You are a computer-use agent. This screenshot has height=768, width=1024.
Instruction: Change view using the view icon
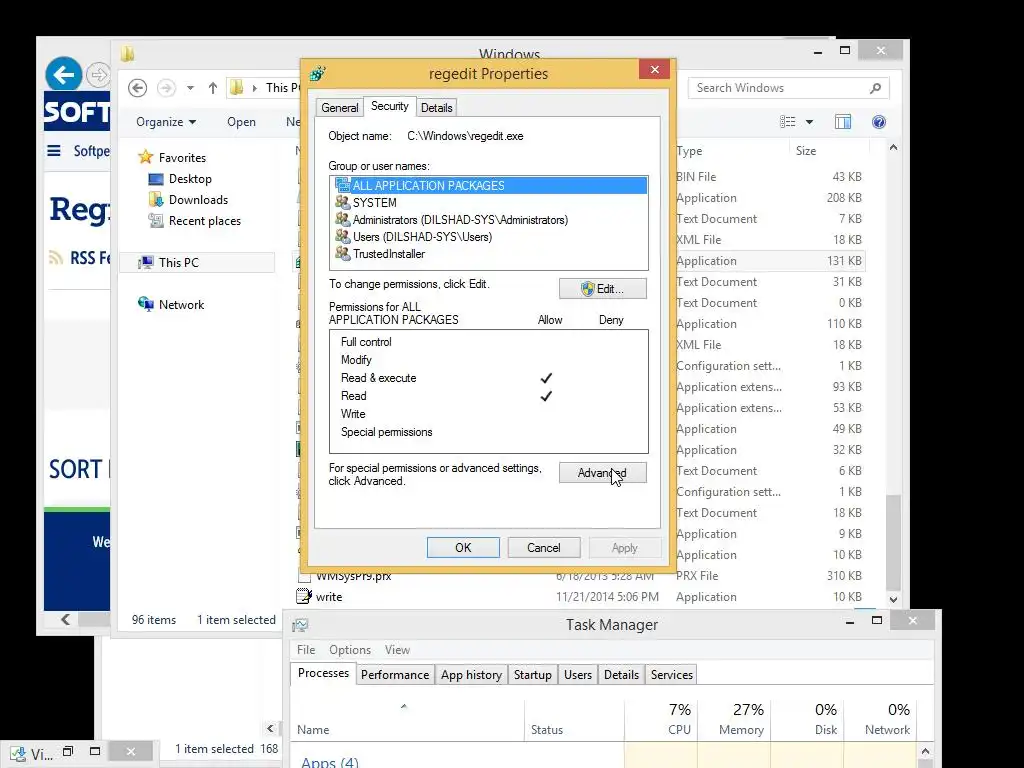[x=788, y=122]
